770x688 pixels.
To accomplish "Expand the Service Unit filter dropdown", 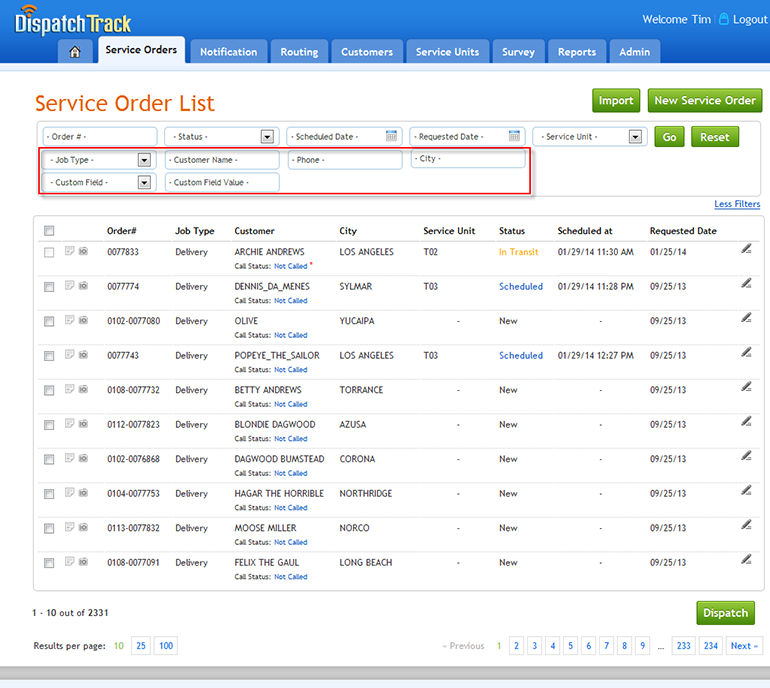I will [x=635, y=137].
